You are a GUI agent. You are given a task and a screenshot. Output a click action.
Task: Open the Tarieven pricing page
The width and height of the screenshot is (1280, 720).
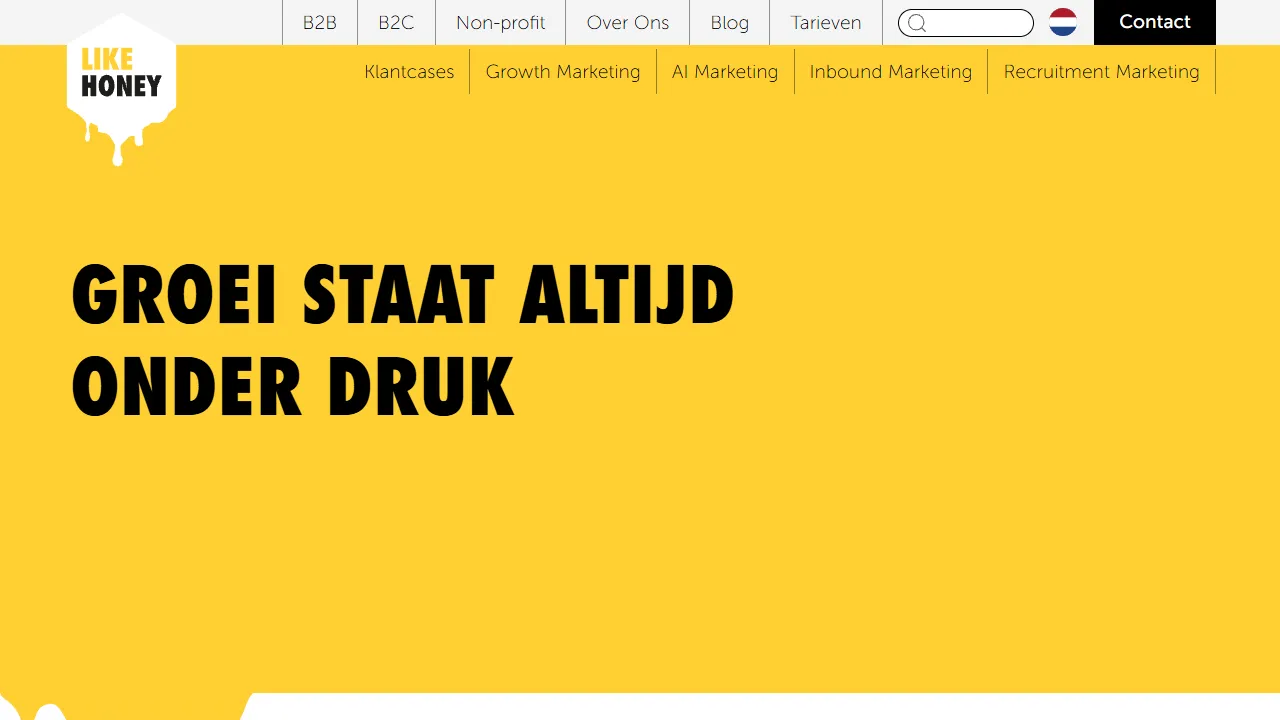click(825, 22)
